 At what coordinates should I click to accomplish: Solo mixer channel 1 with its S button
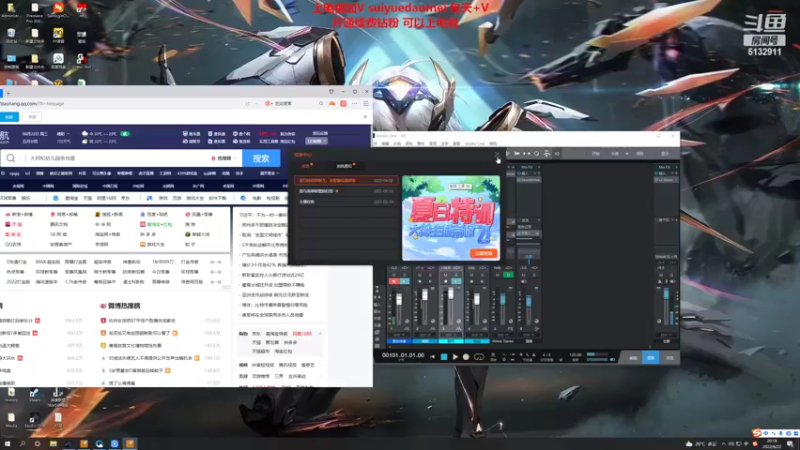pyautogui.click(x=405, y=275)
